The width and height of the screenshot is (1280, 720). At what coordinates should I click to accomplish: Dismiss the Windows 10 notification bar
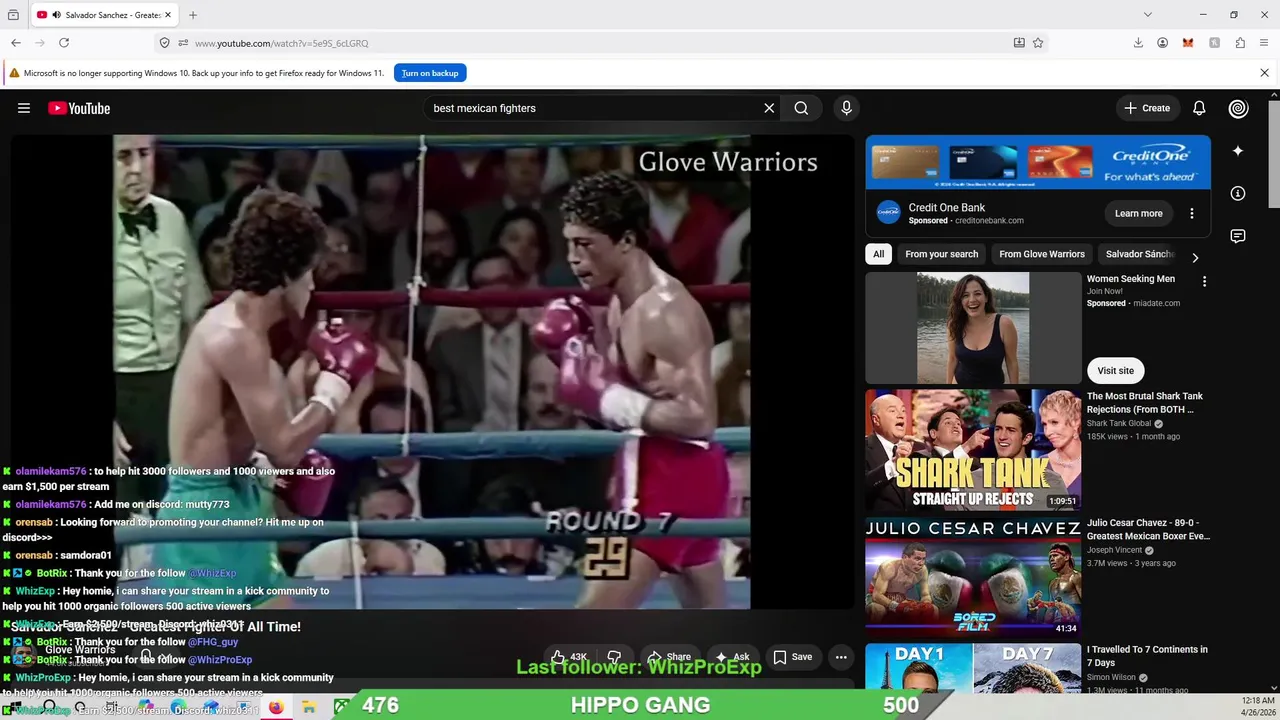1264,73
